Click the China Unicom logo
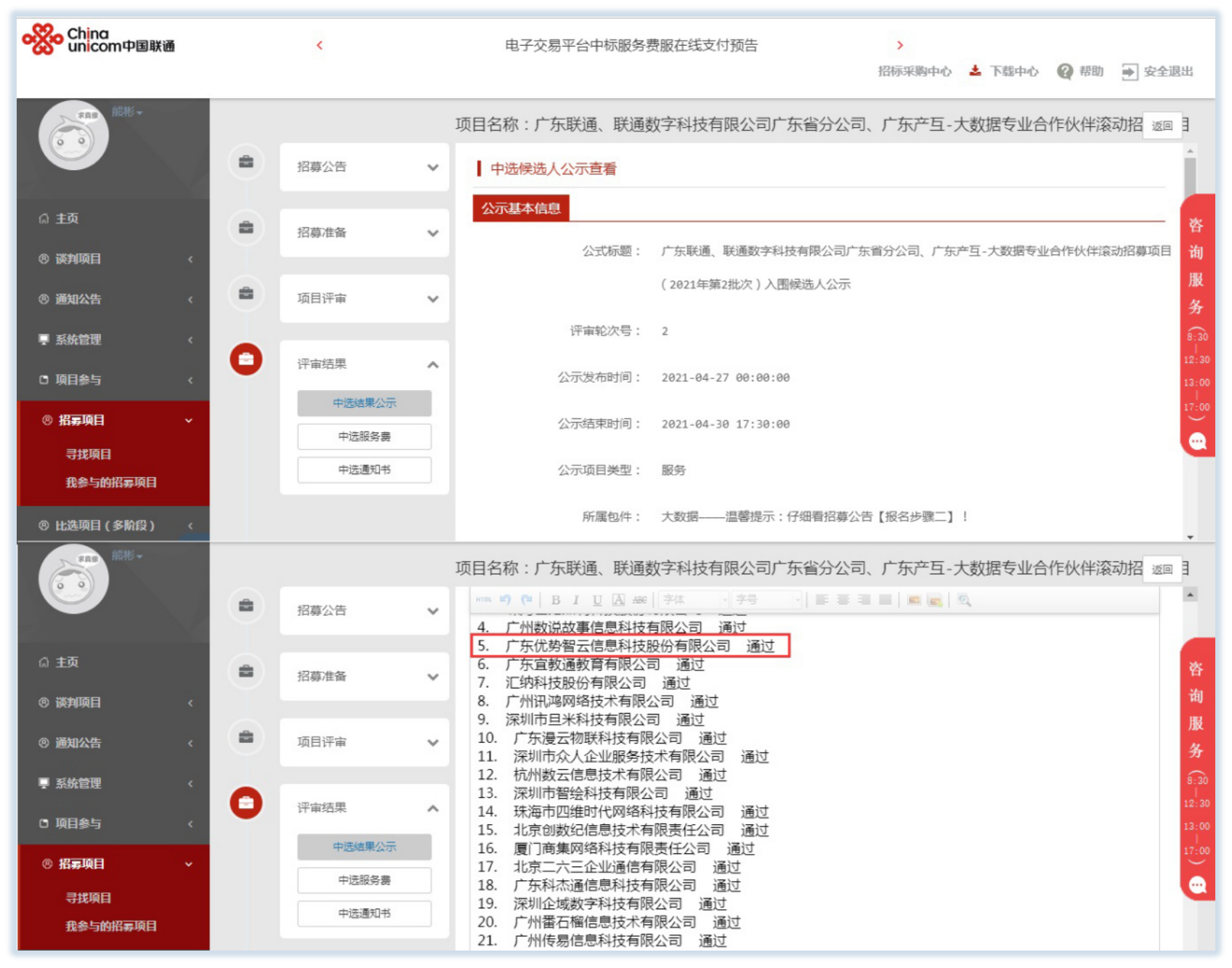 (x=98, y=40)
